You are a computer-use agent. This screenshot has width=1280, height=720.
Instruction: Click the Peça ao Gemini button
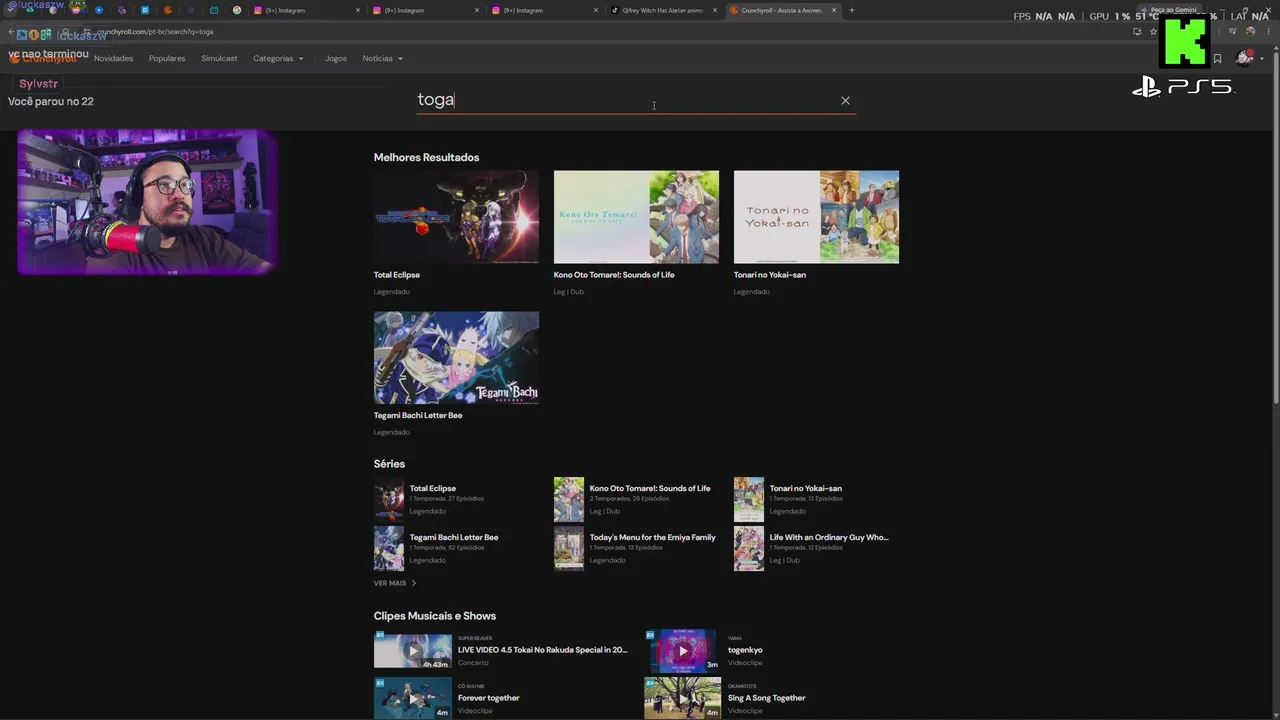click(1172, 10)
